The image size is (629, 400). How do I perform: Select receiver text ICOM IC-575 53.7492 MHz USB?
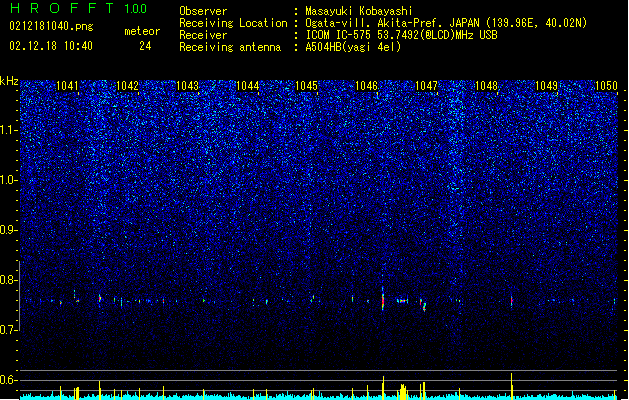point(402,35)
